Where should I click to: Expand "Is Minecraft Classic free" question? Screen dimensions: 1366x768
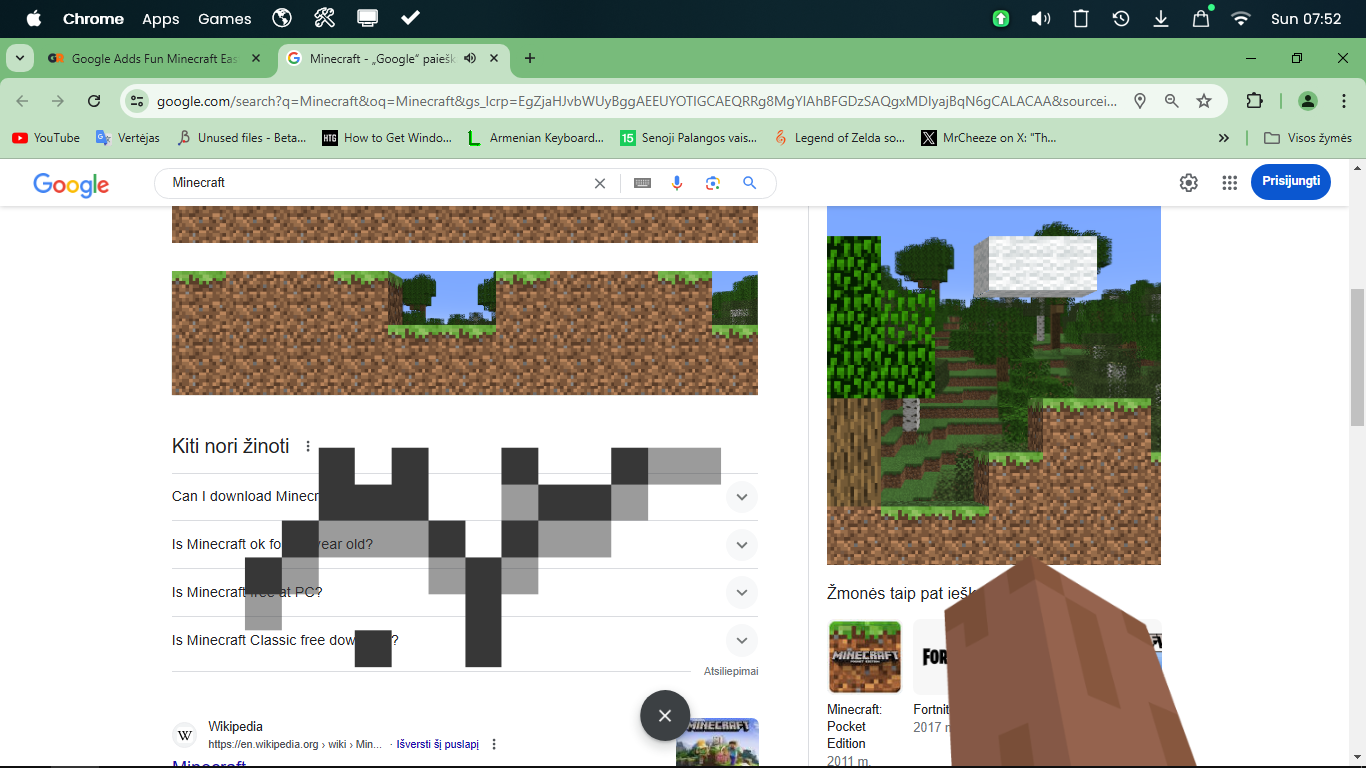point(741,641)
